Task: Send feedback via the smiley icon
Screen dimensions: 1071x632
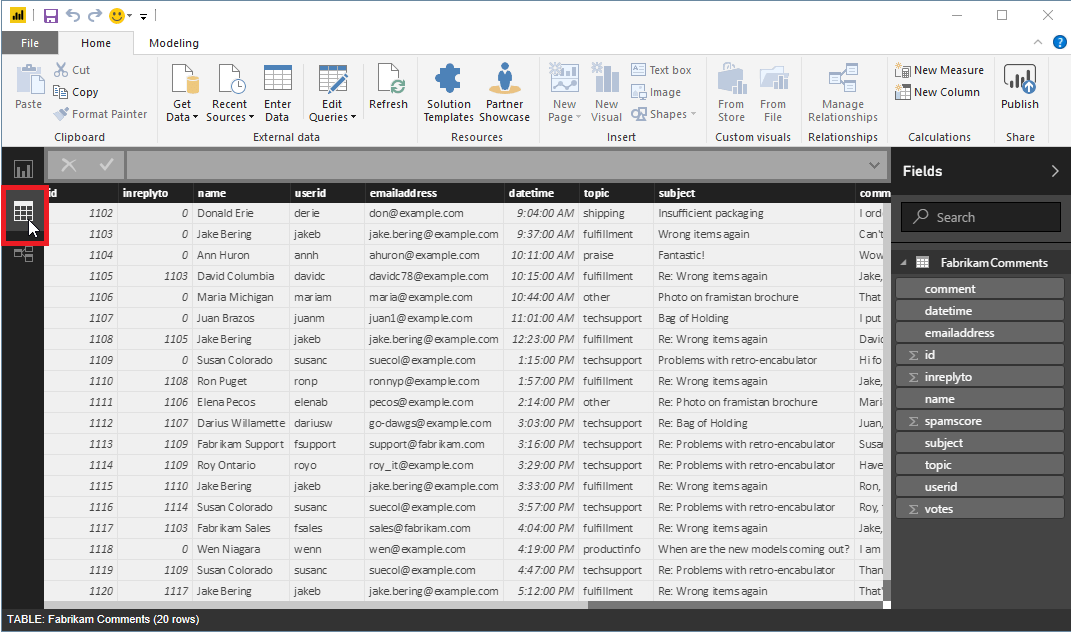Action: coord(117,15)
